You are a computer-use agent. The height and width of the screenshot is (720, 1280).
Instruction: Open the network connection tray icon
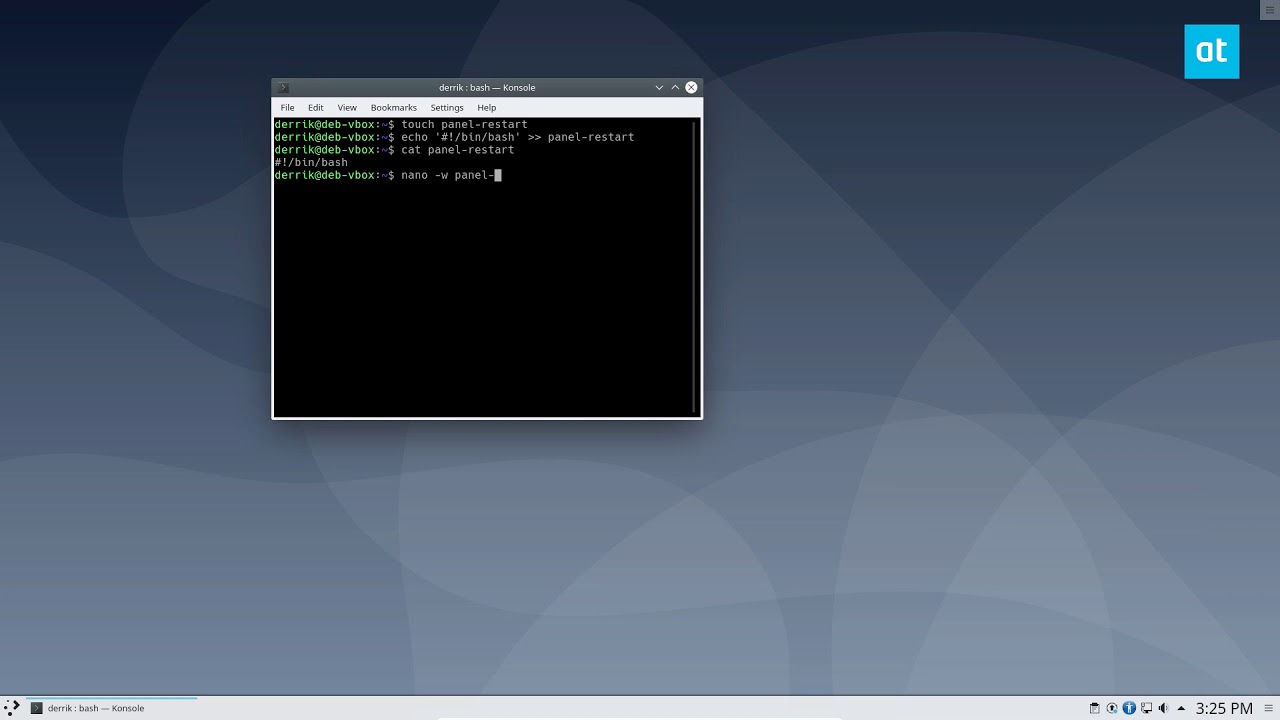coord(1146,708)
